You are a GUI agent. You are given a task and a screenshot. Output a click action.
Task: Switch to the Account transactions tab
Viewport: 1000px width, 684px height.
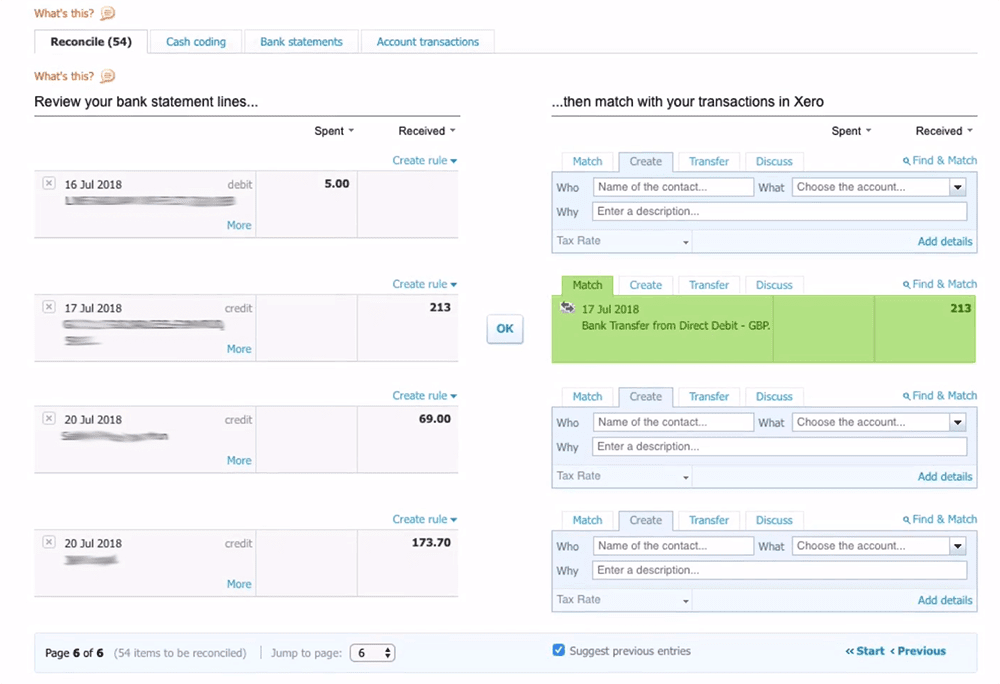click(427, 41)
